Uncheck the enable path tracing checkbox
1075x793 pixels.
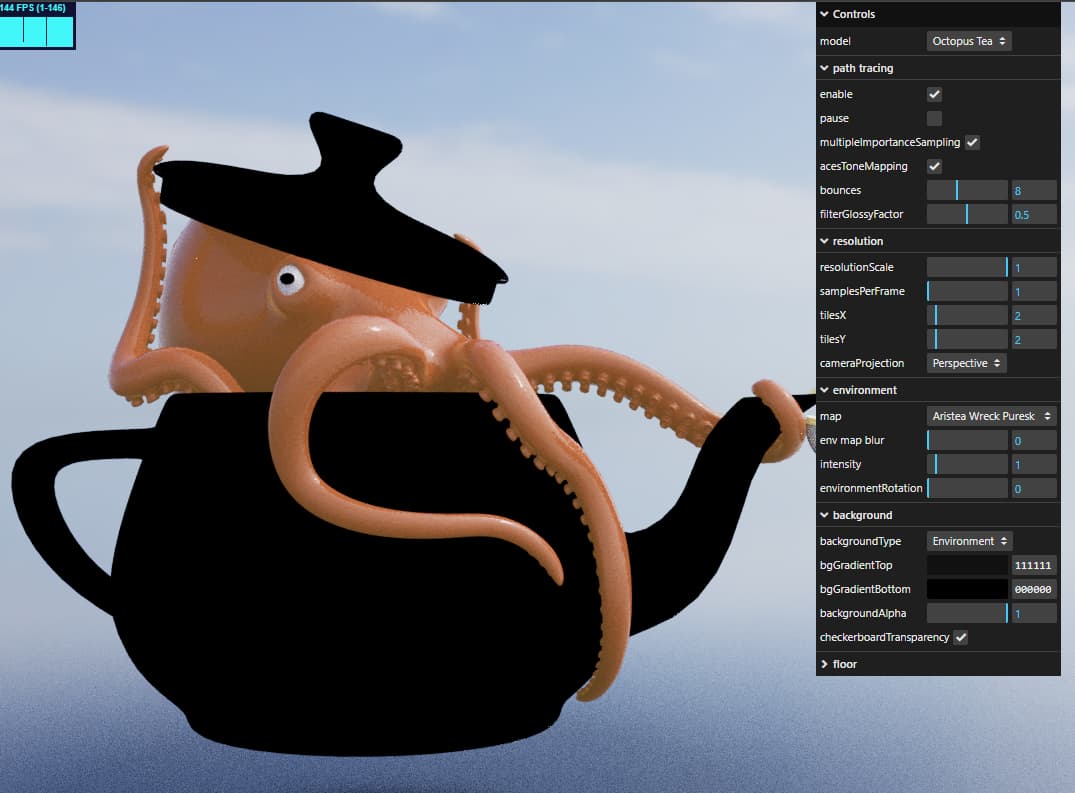(934, 94)
